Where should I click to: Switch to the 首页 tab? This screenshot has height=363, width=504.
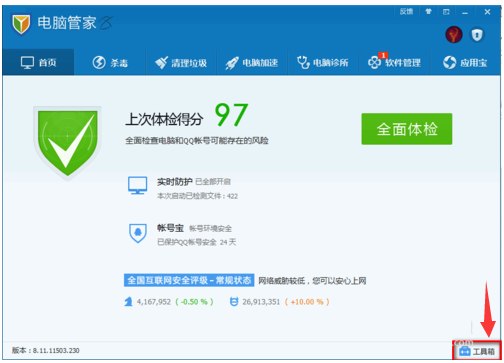click(x=38, y=62)
